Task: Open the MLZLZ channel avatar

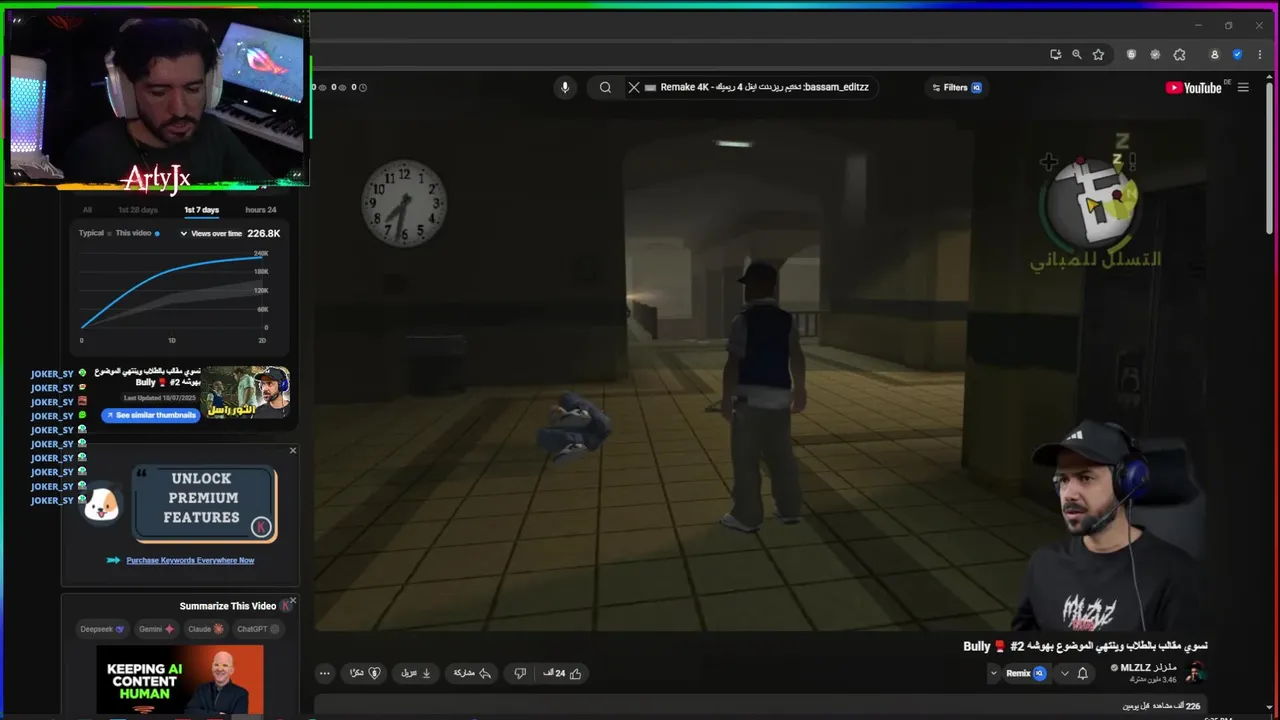Action: tap(1195, 673)
